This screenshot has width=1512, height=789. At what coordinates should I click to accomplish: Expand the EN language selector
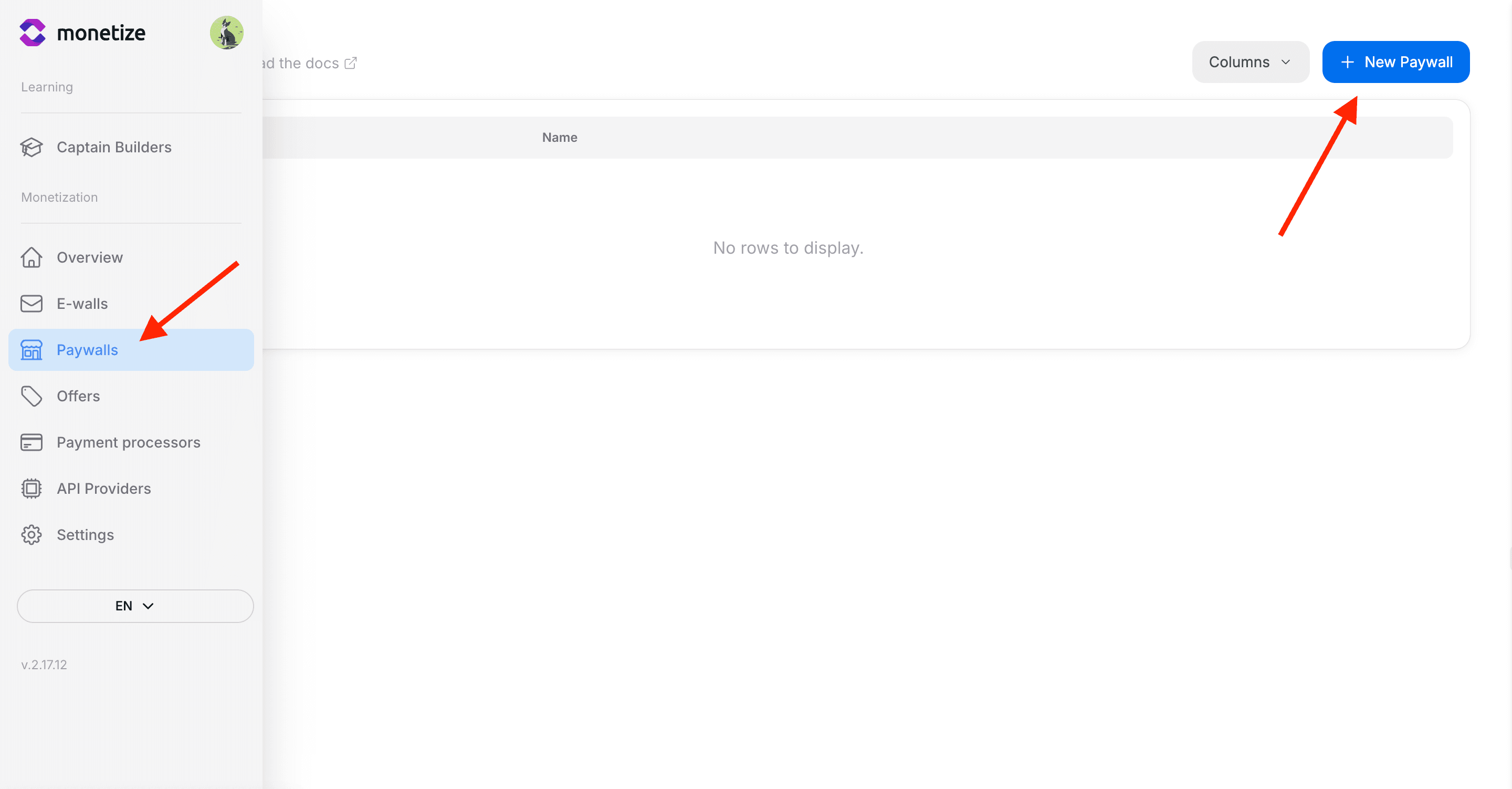(x=135, y=606)
